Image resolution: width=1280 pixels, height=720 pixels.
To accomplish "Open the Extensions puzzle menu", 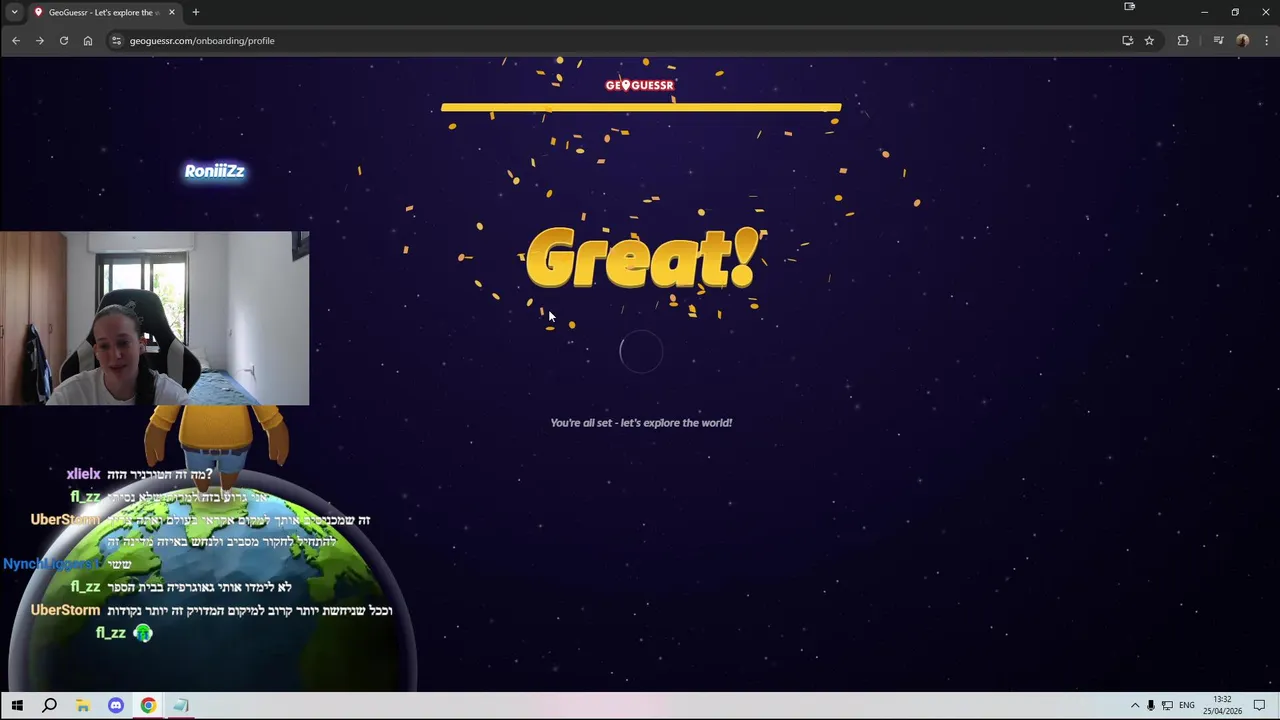I will click(1183, 41).
